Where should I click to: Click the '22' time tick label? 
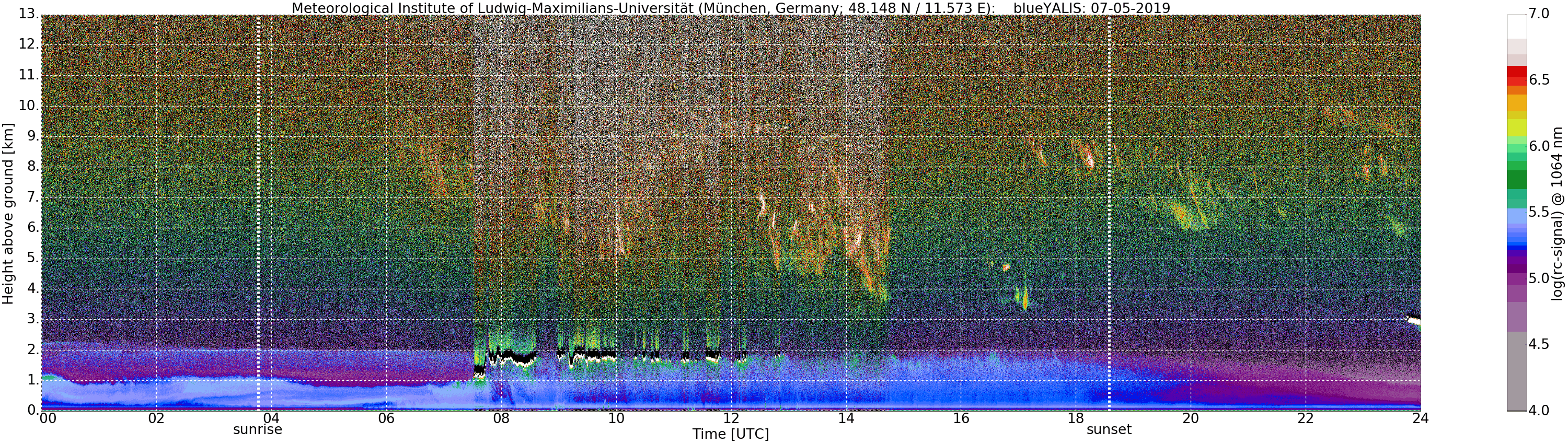1306,418
